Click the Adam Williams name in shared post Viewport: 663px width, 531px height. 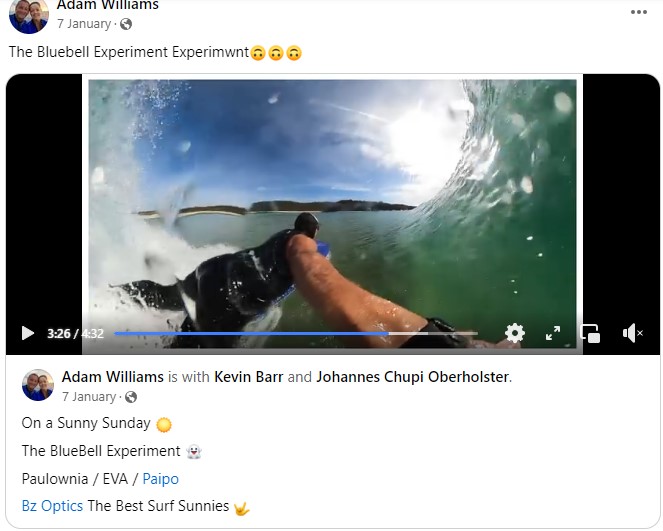112,377
